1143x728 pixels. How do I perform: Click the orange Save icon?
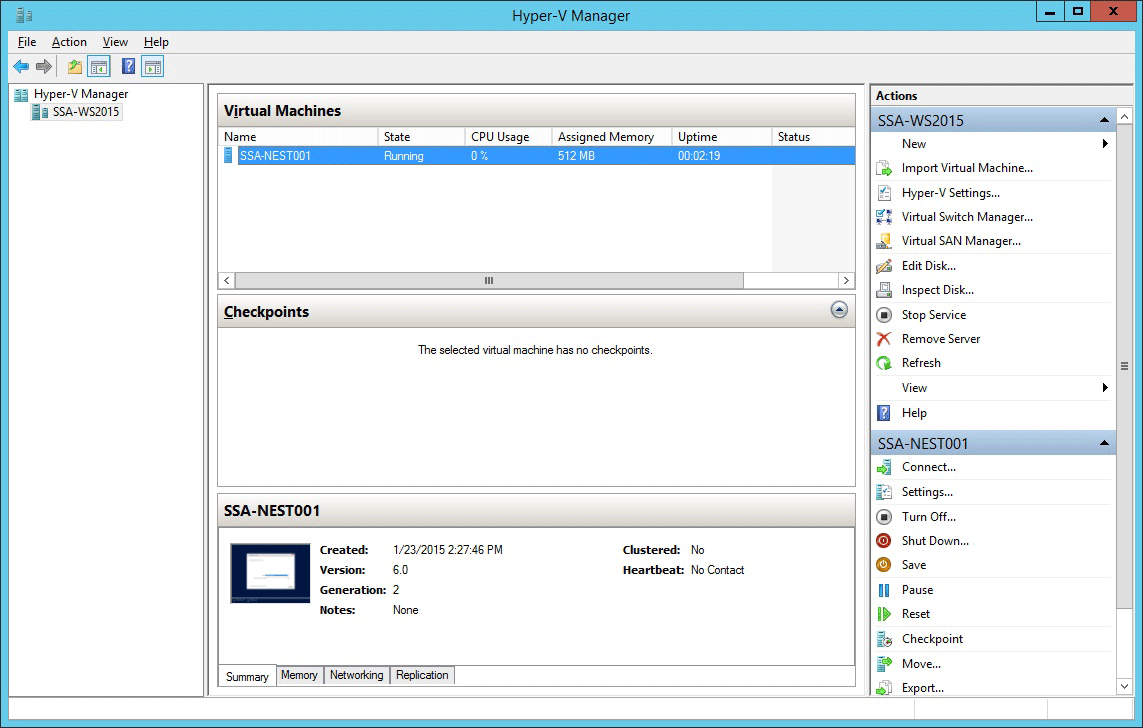(883, 565)
